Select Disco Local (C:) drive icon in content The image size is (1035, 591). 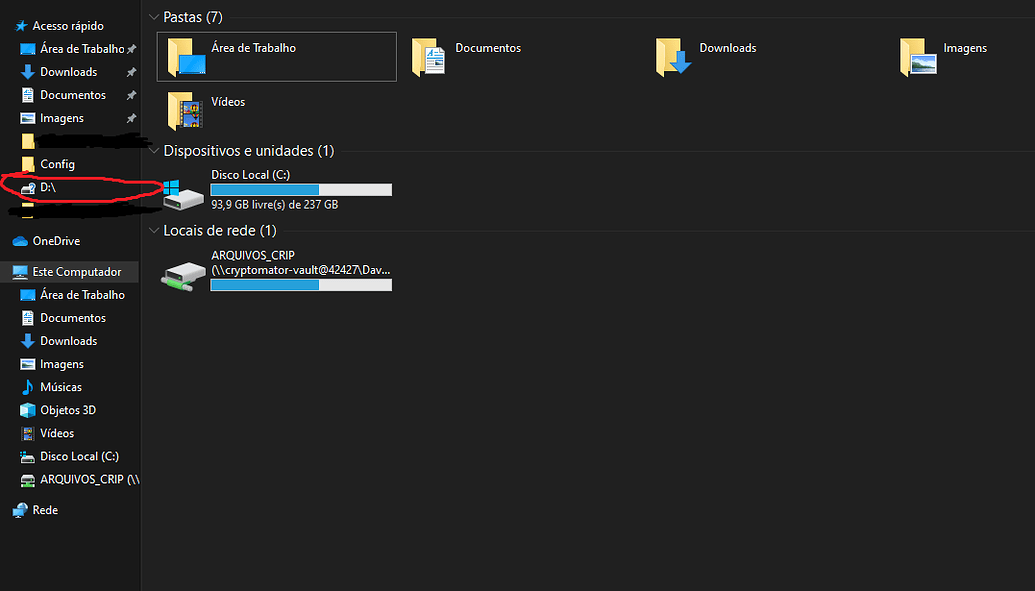(x=183, y=194)
